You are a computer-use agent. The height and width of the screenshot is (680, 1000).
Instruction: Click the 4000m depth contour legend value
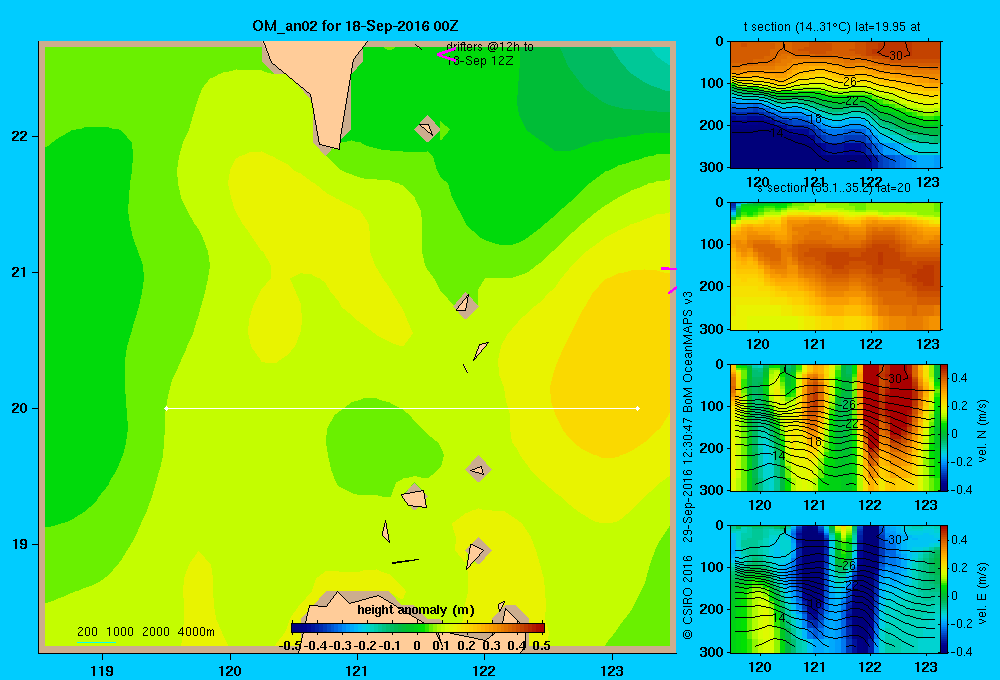click(x=196, y=632)
